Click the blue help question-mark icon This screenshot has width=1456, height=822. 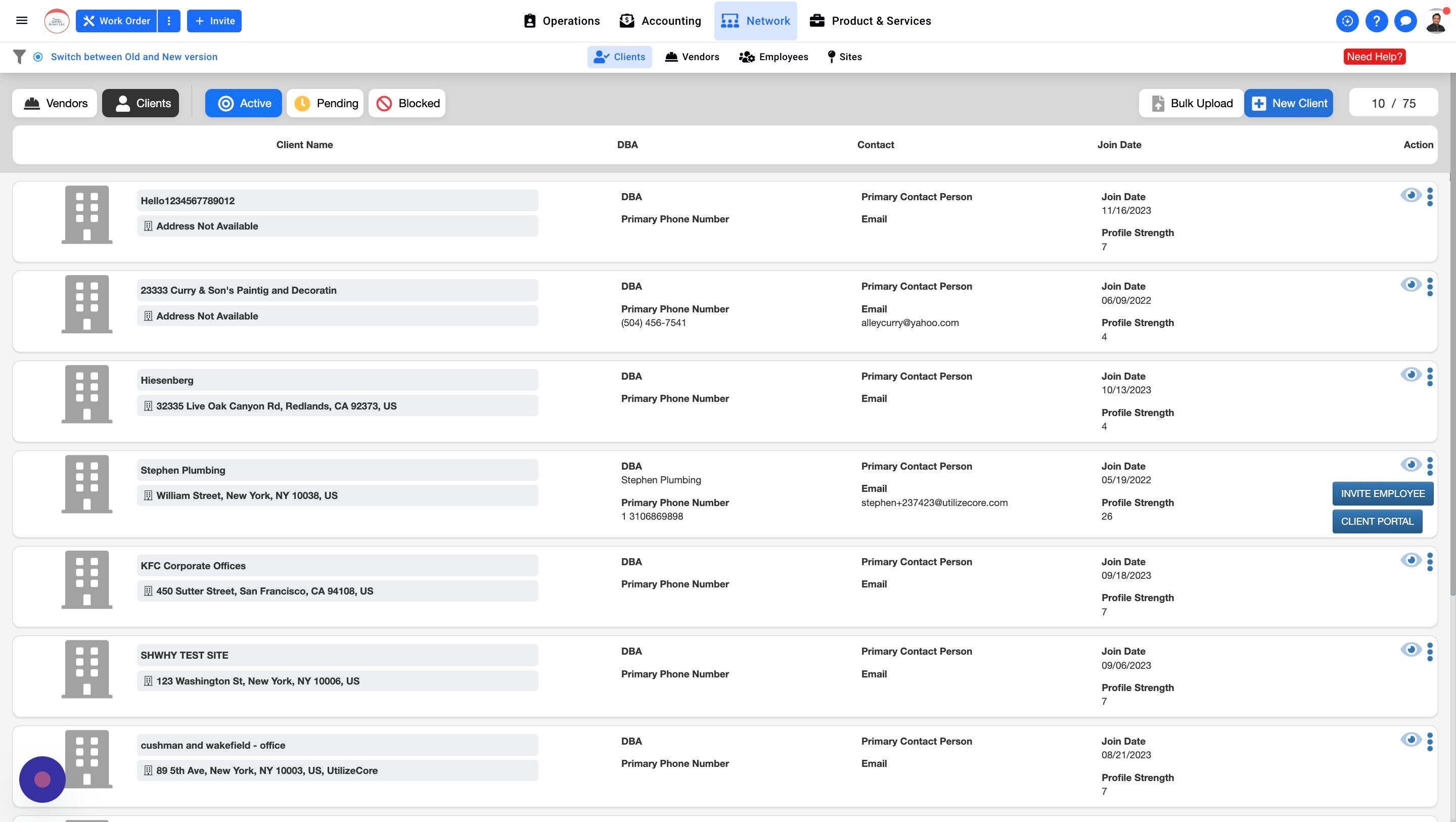pyautogui.click(x=1376, y=21)
